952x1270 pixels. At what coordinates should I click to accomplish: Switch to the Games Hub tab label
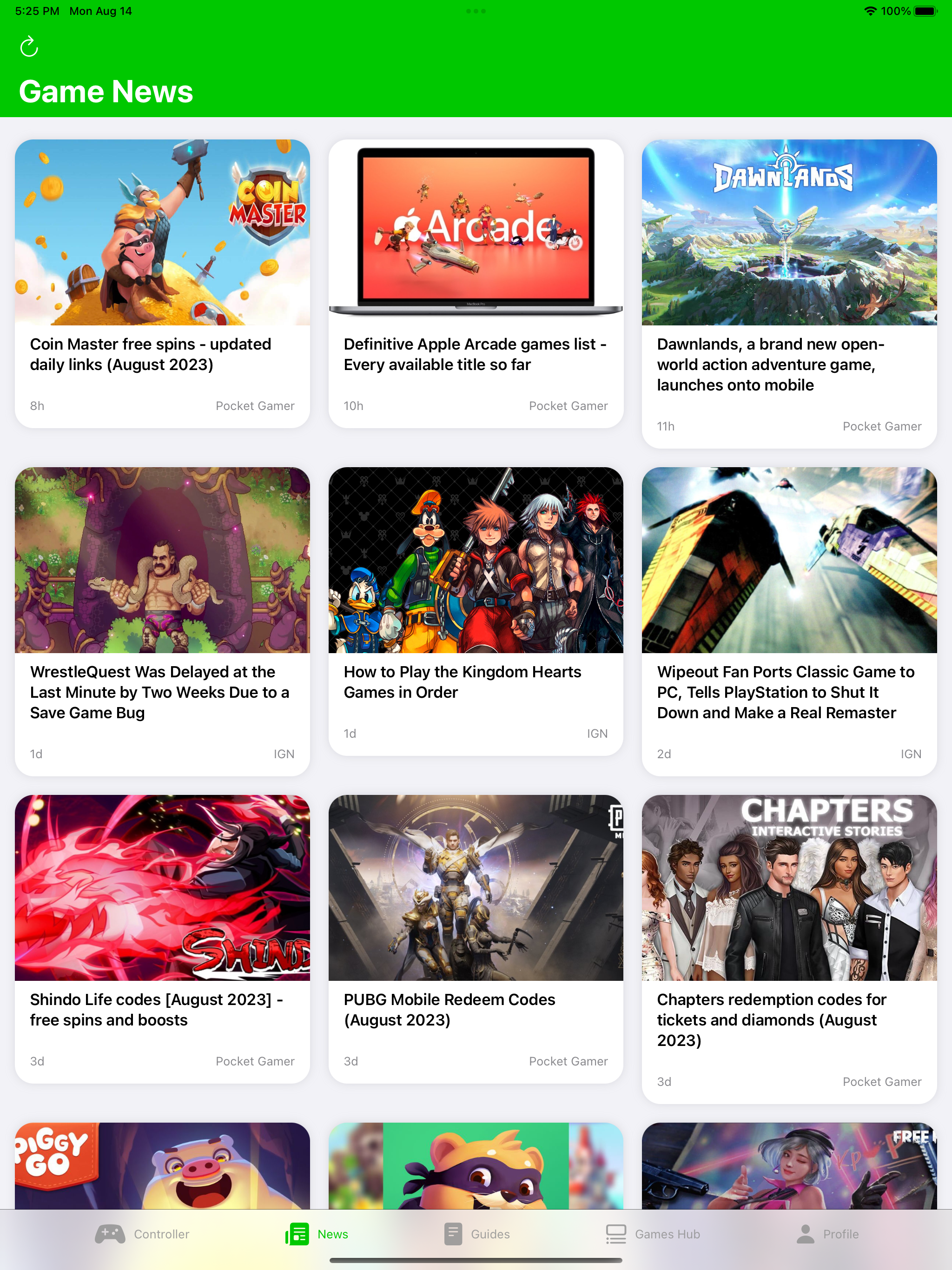click(x=667, y=1234)
